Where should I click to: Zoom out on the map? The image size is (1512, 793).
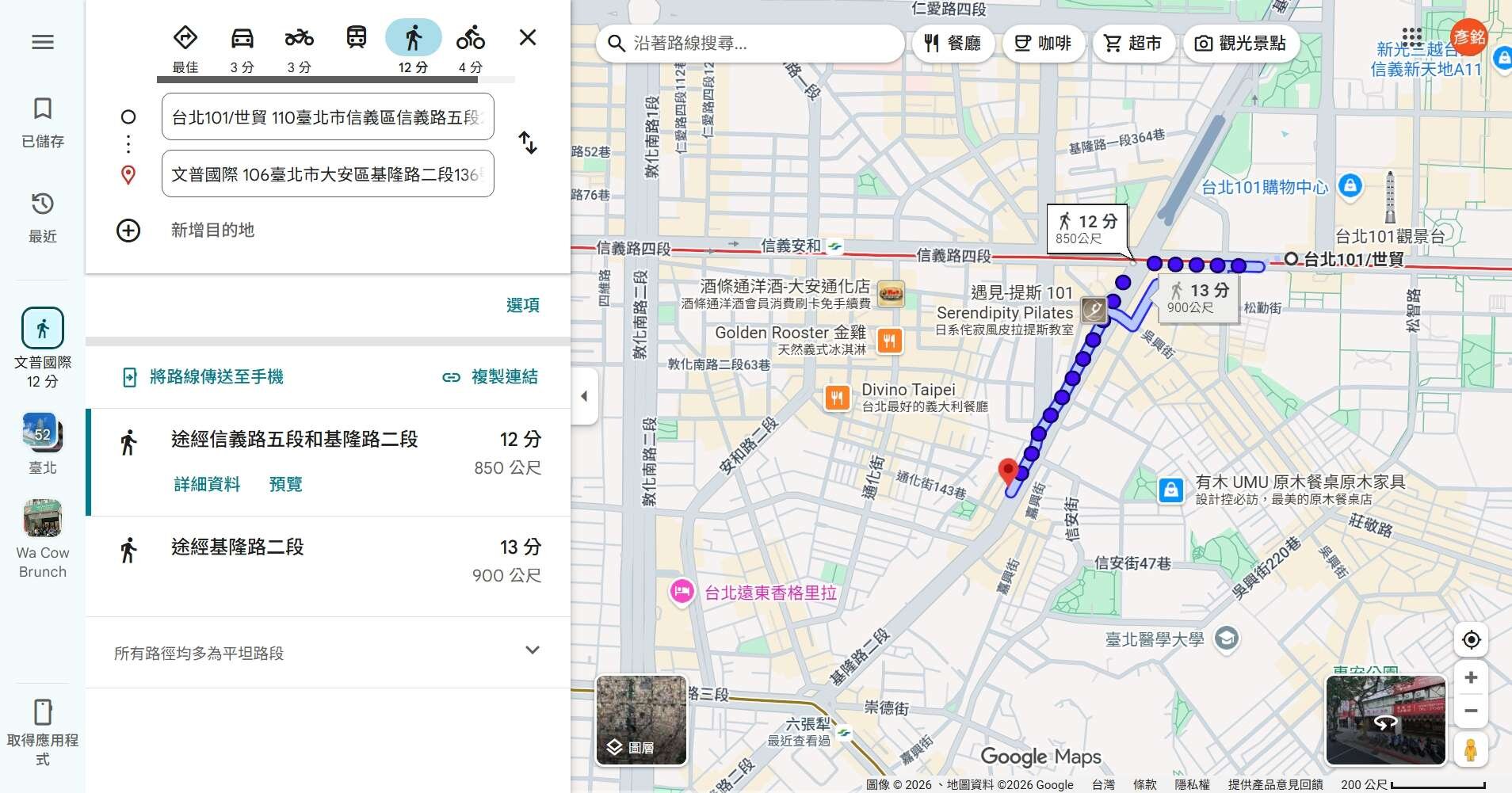point(1471,711)
